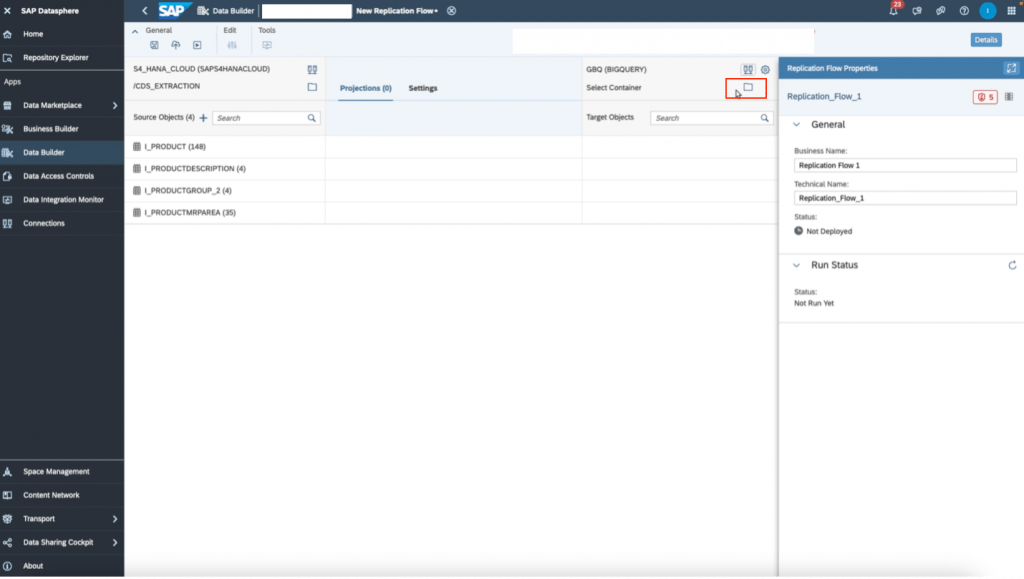The image size is (1024, 579).
Task: Toggle the Details button
Action: pos(985,40)
